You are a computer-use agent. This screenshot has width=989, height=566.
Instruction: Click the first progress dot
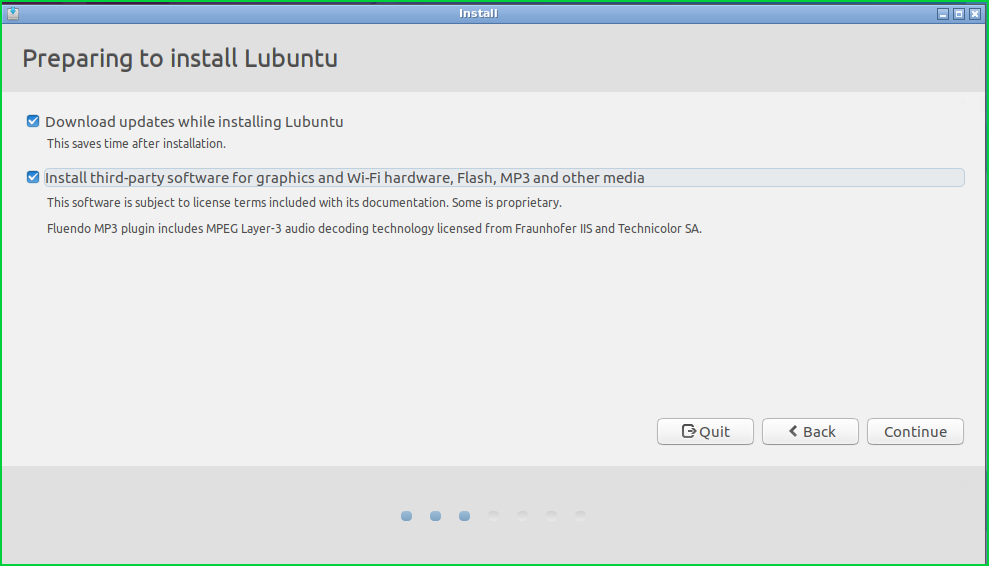tap(407, 516)
